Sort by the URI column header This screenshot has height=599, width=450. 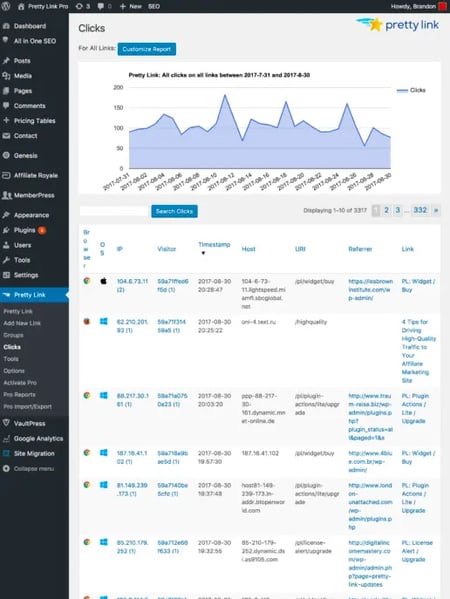(x=300, y=249)
